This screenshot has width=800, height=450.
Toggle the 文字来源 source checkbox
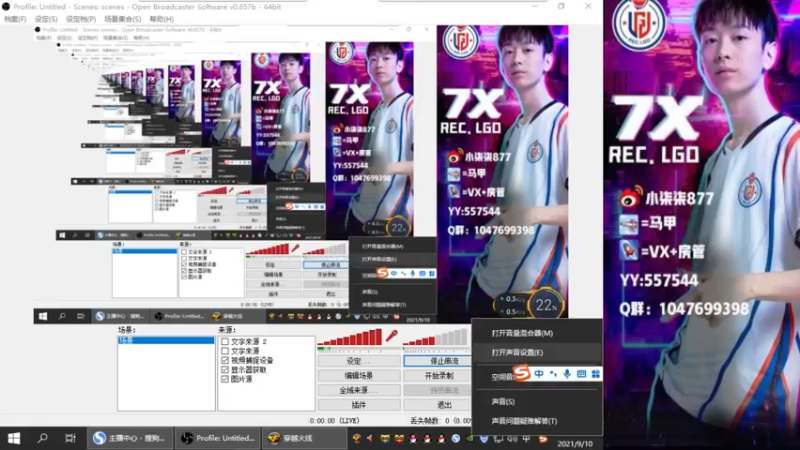pos(225,351)
